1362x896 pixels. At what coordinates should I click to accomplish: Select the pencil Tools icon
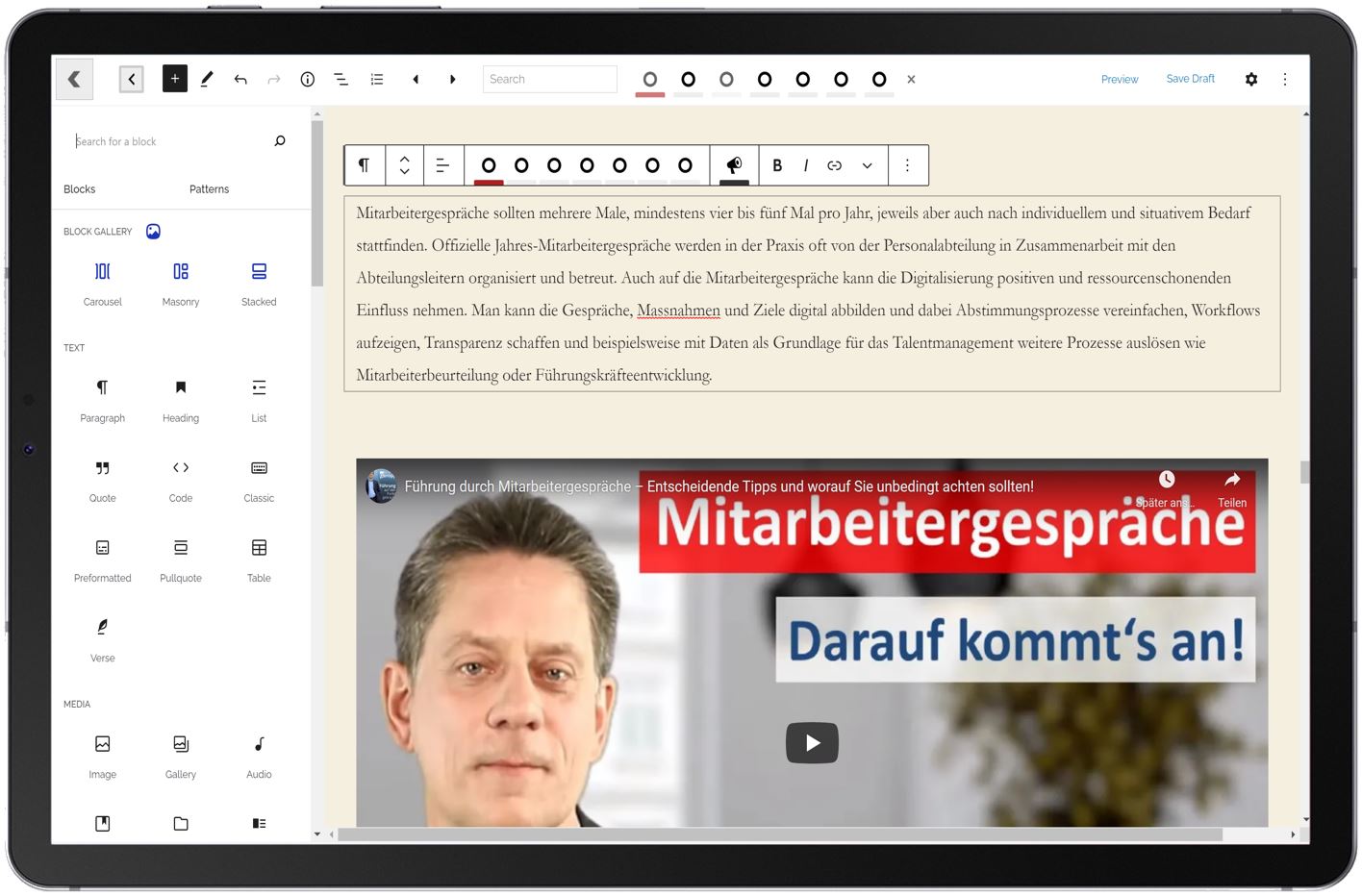[207, 79]
